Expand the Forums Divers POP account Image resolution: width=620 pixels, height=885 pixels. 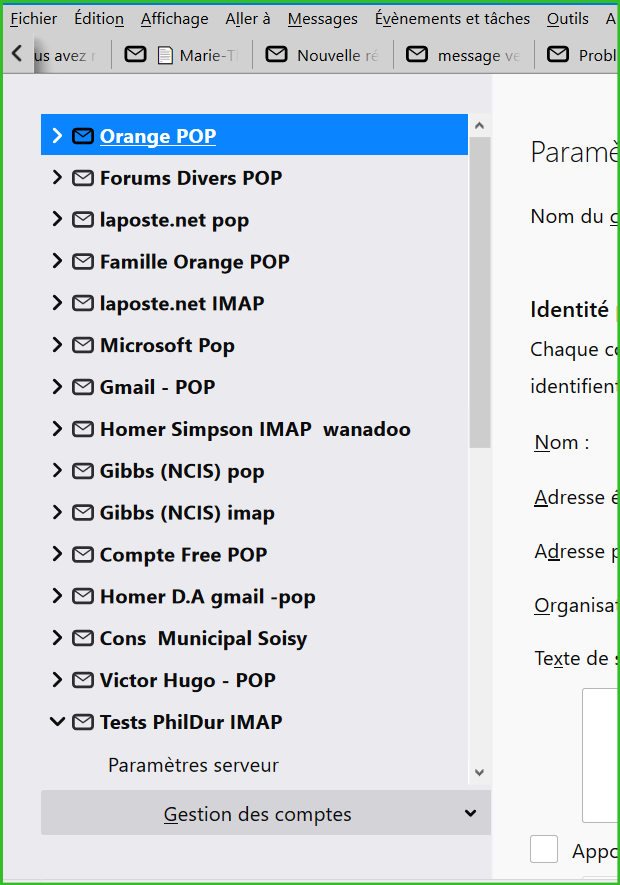pos(57,177)
